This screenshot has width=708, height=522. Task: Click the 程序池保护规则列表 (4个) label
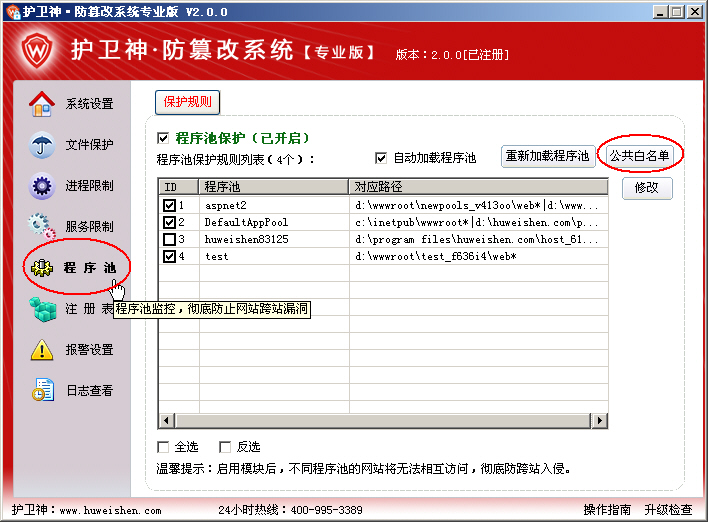coord(235,159)
